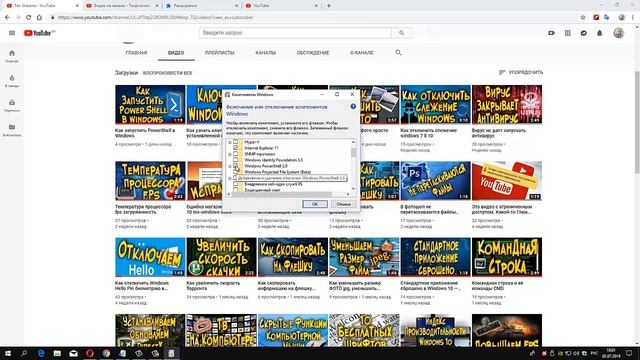
Task: Switch to the fourth YouTube browser tab
Action: click(281, 6)
